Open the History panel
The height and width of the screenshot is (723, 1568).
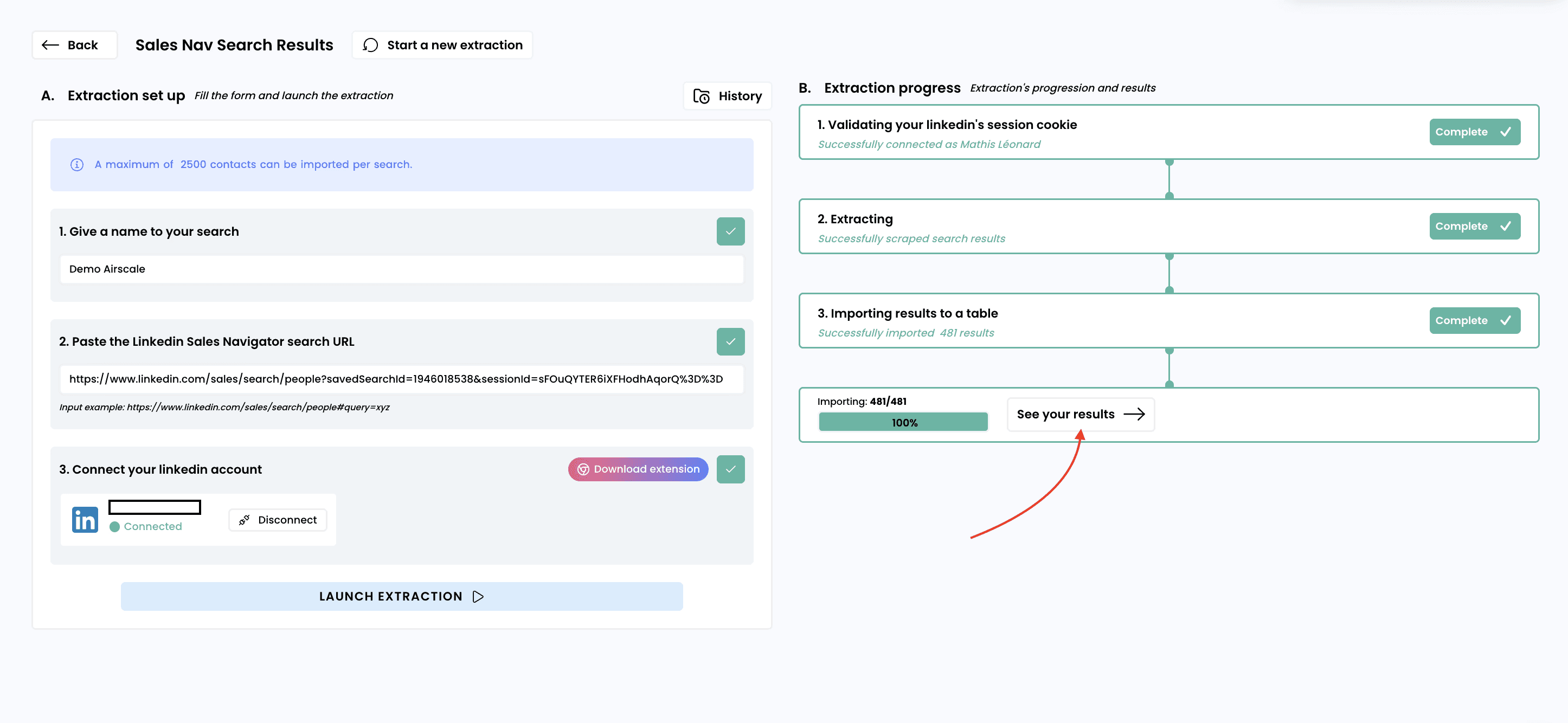coord(728,96)
